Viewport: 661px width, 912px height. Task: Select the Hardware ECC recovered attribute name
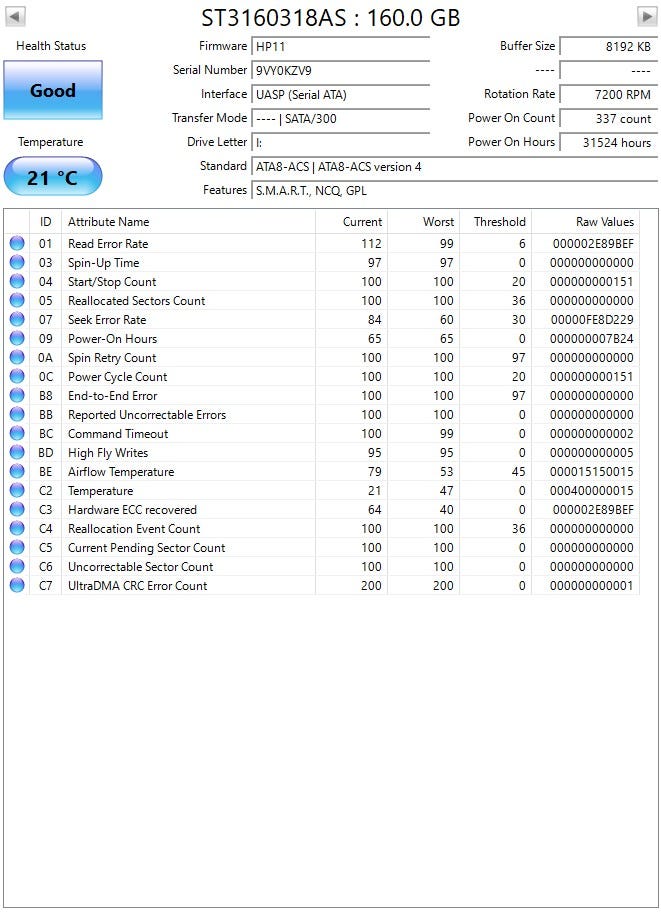click(x=132, y=510)
